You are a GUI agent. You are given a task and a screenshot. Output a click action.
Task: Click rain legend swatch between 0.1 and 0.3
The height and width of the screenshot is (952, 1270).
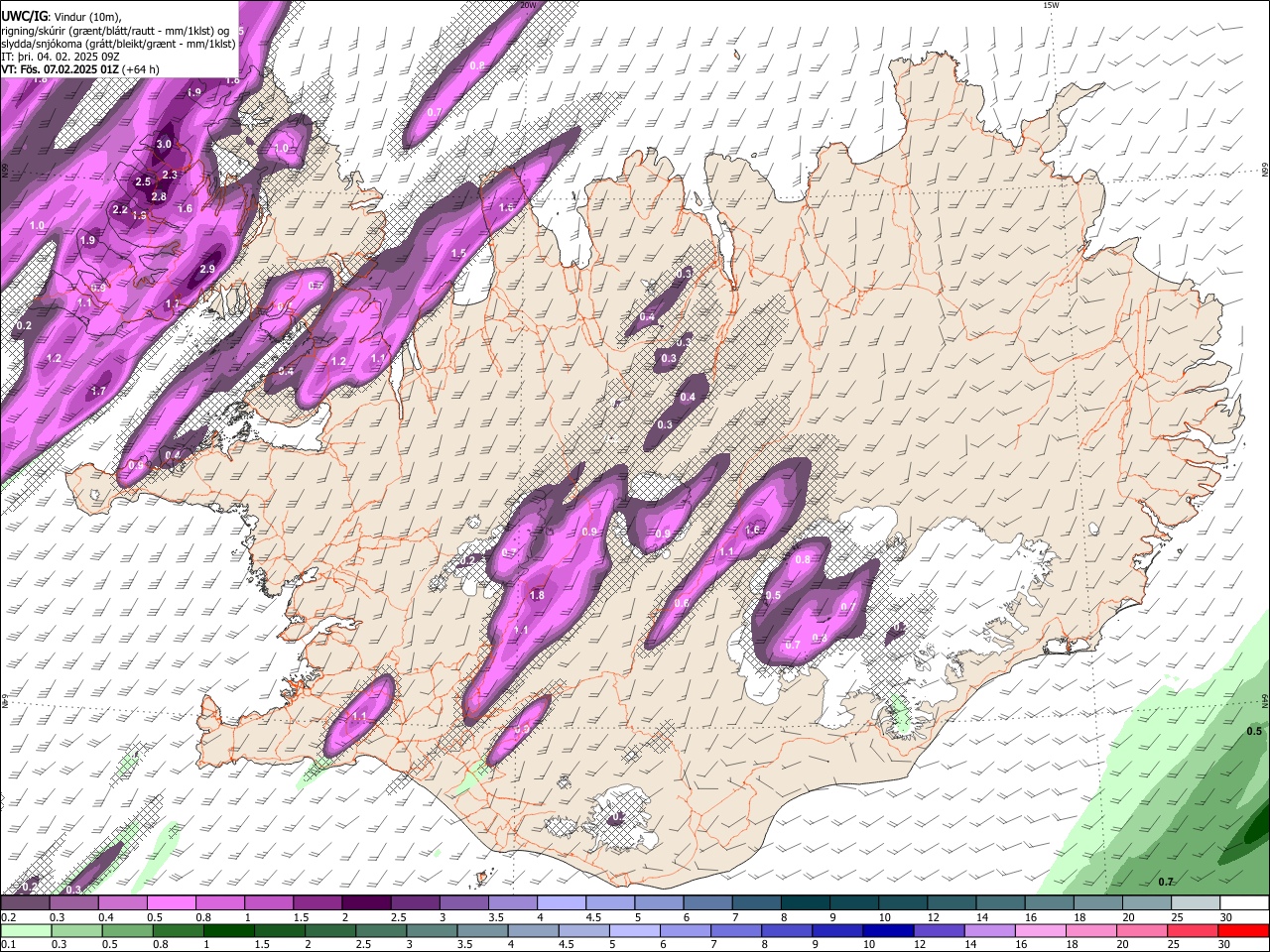coord(25,930)
